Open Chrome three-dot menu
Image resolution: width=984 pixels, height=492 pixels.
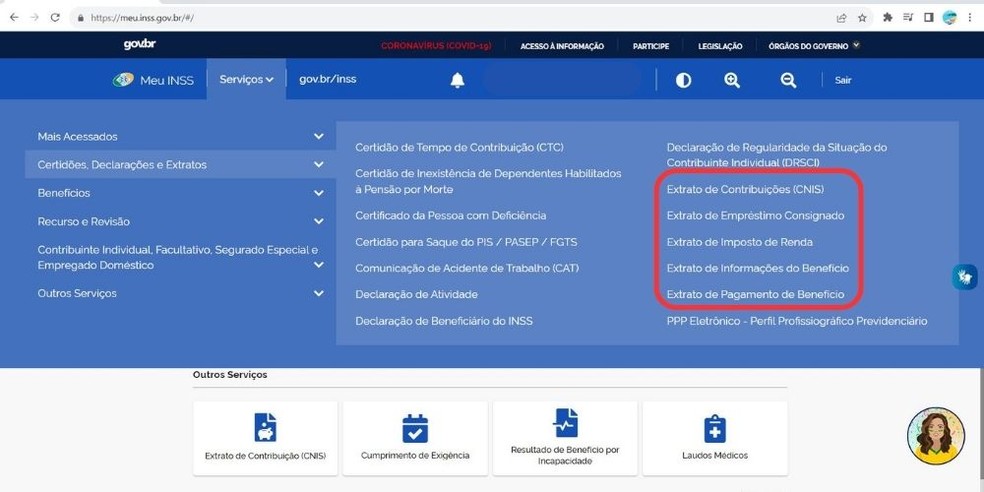click(x=970, y=18)
